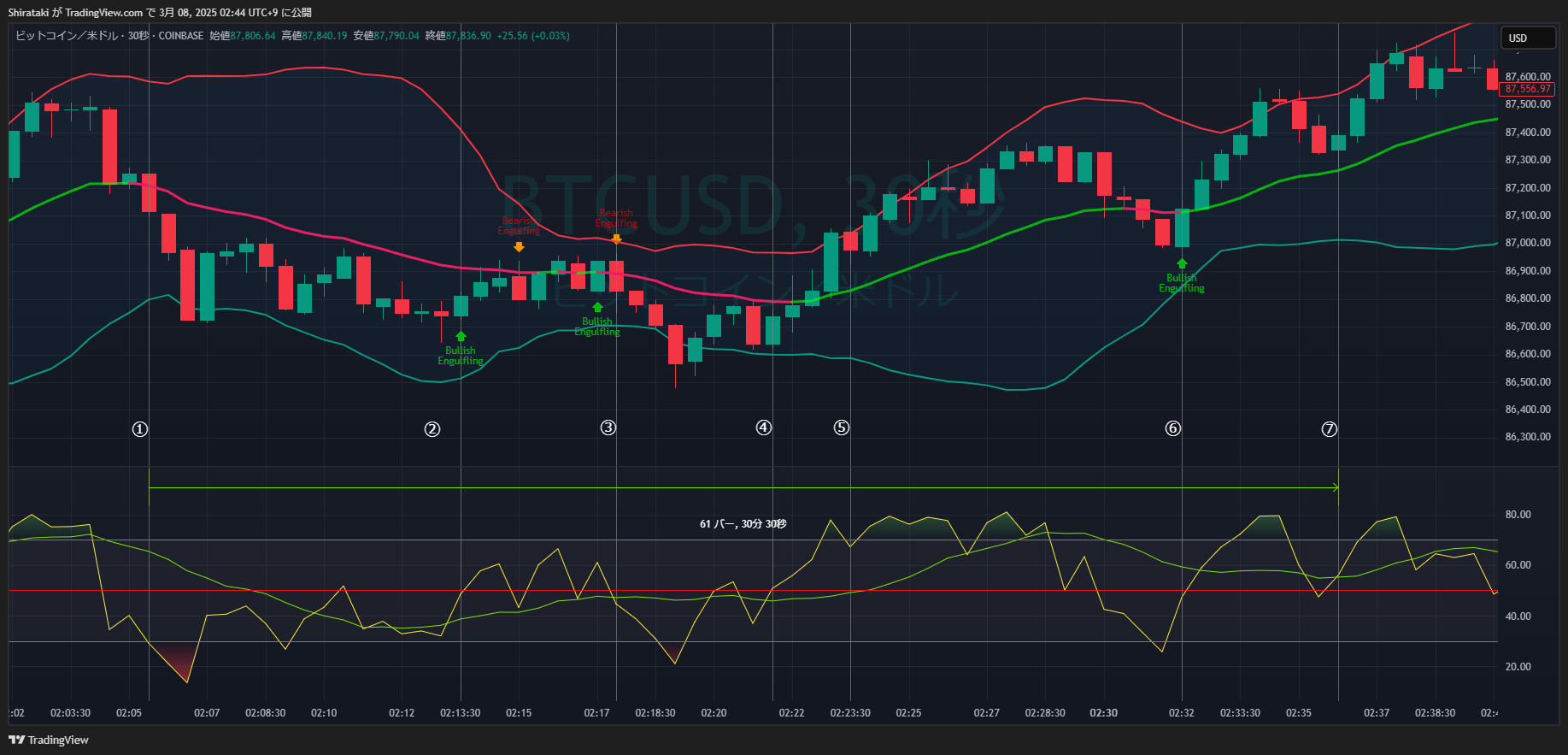This screenshot has width=1568, height=755.
Task: Click the green arrow above the 02:17 Bullish Engulfing label
Action: pos(597,307)
